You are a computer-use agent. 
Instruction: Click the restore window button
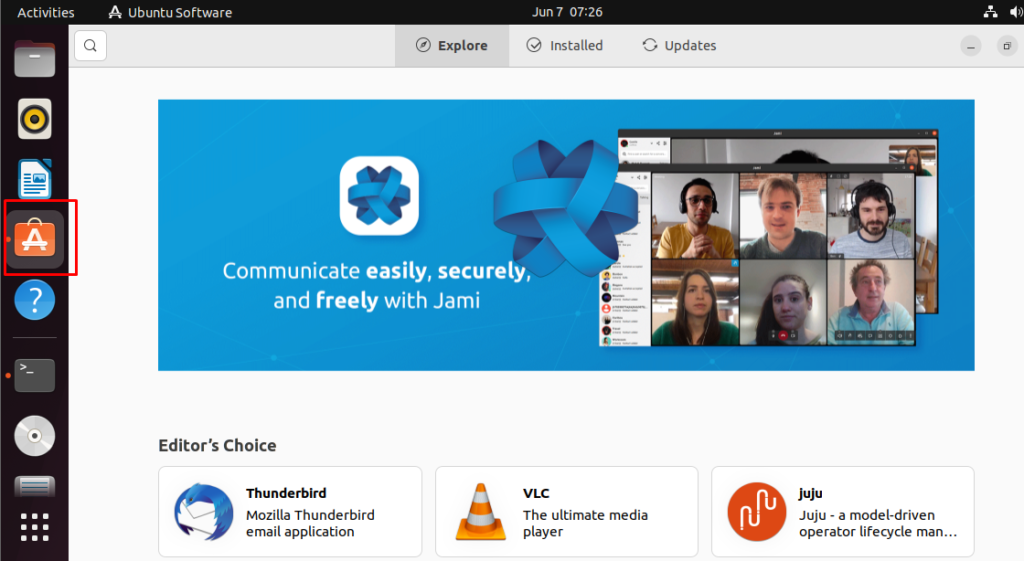tap(1007, 46)
